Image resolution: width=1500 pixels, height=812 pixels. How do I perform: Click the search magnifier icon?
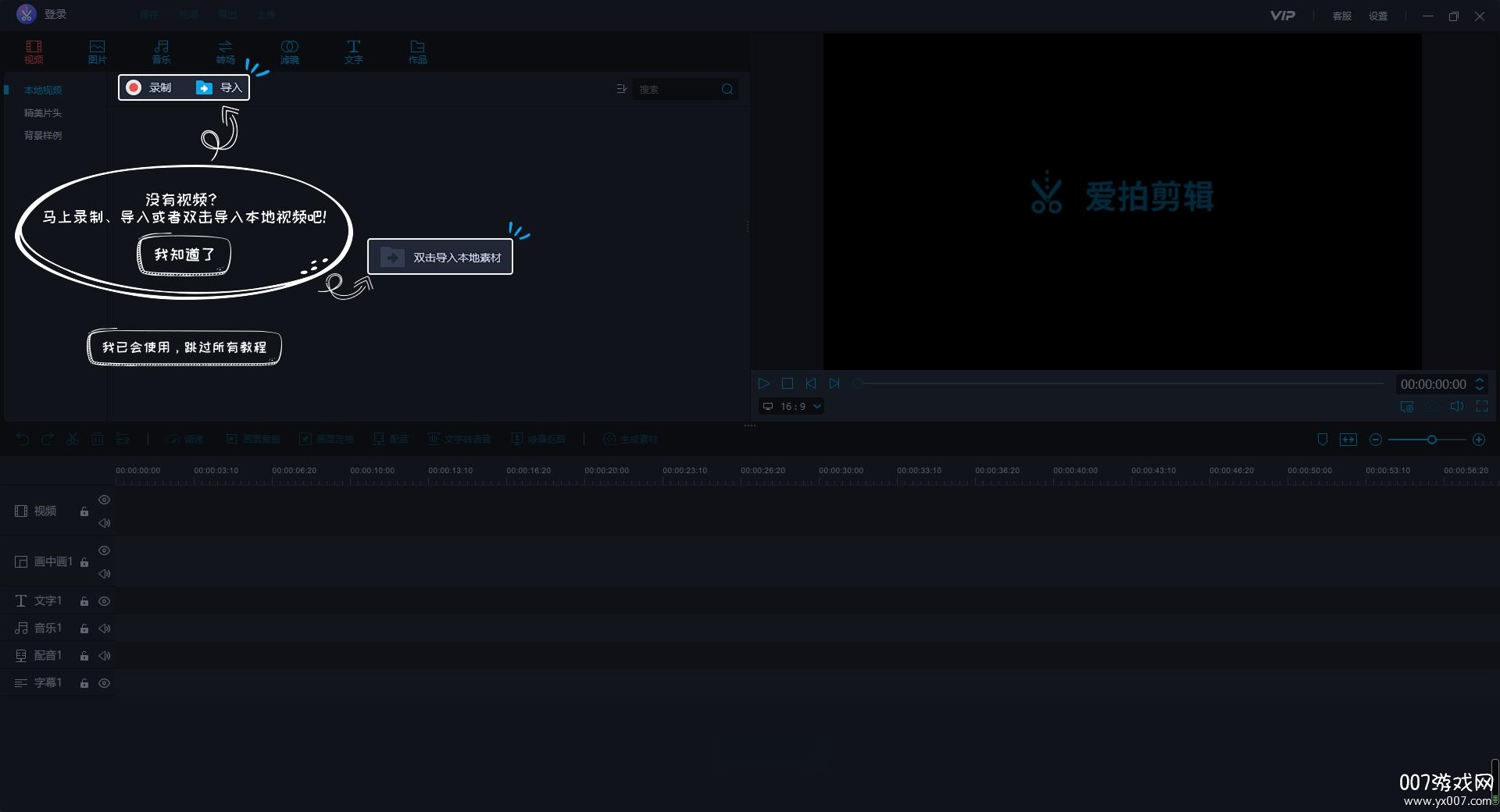pyautogui.click(x=727, y=89)
